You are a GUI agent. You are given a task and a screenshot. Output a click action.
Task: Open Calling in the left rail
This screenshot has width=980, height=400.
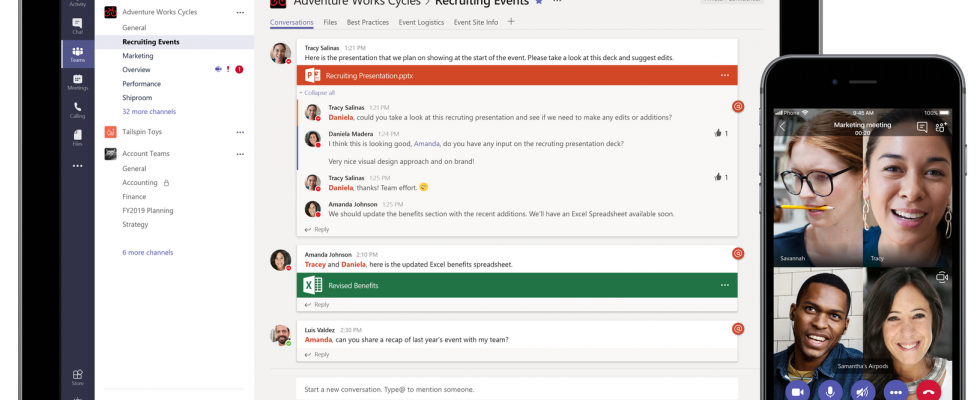point(78,110)
